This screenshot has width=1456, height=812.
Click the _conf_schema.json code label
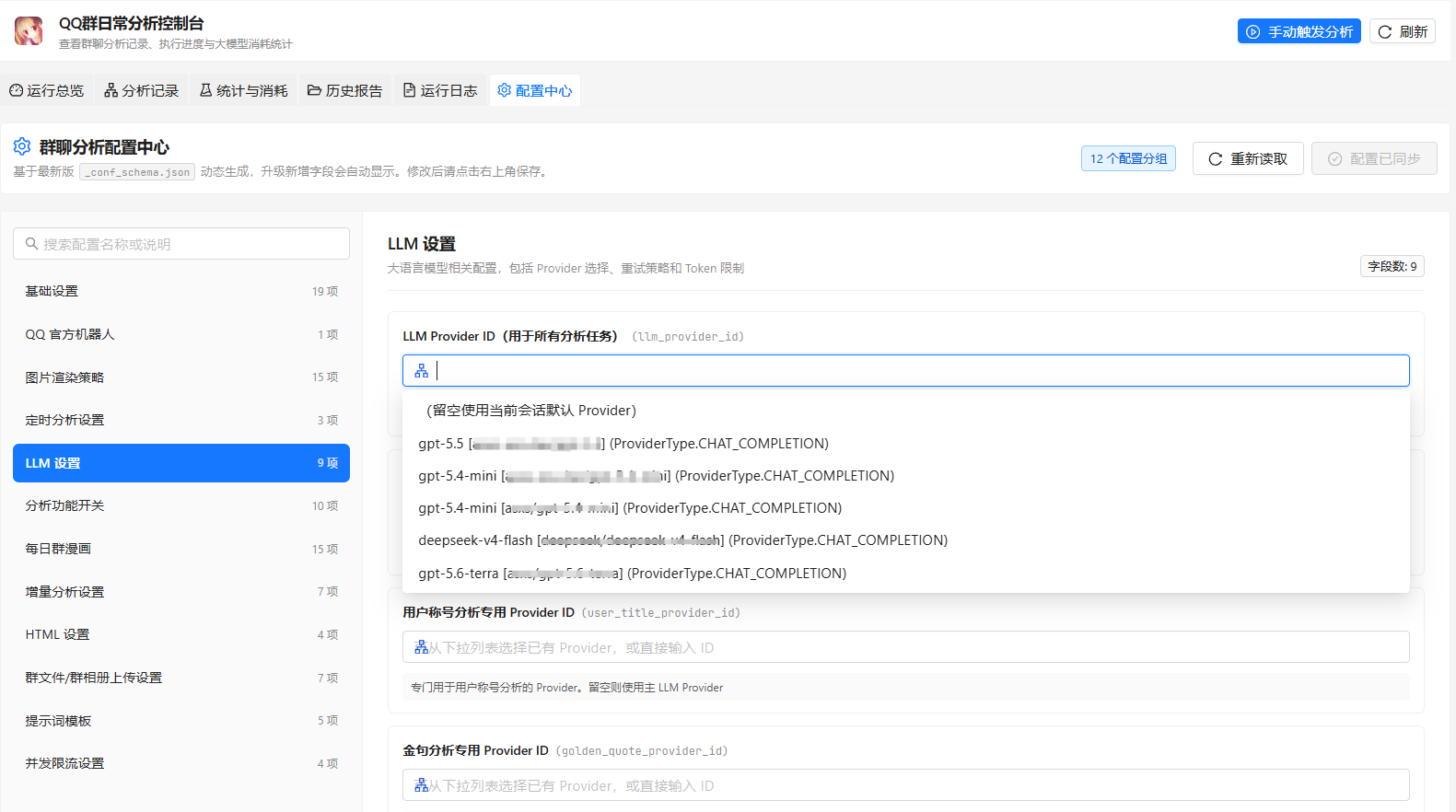pyautogui.click(x=137, y=172)
